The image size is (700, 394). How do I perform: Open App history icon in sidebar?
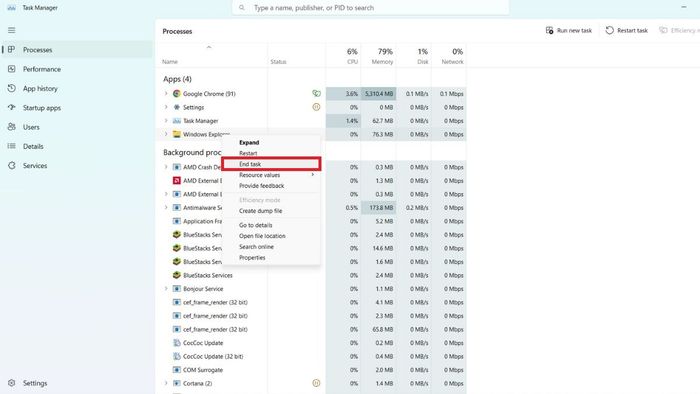pyautogui.click(x=12, y=88)
